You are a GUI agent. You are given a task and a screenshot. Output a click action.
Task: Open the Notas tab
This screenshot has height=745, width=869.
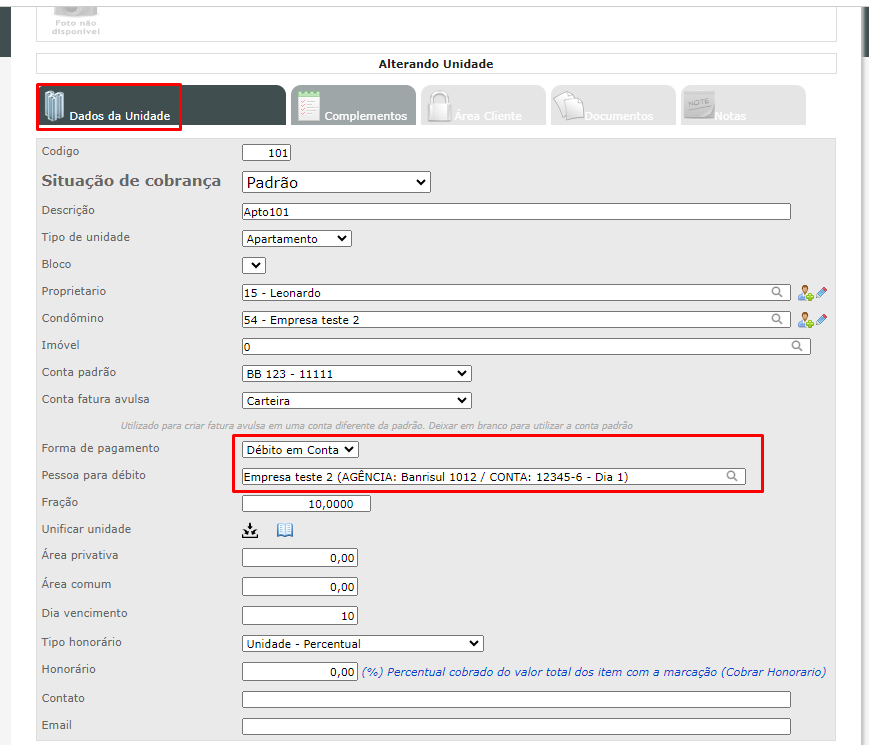743,105
